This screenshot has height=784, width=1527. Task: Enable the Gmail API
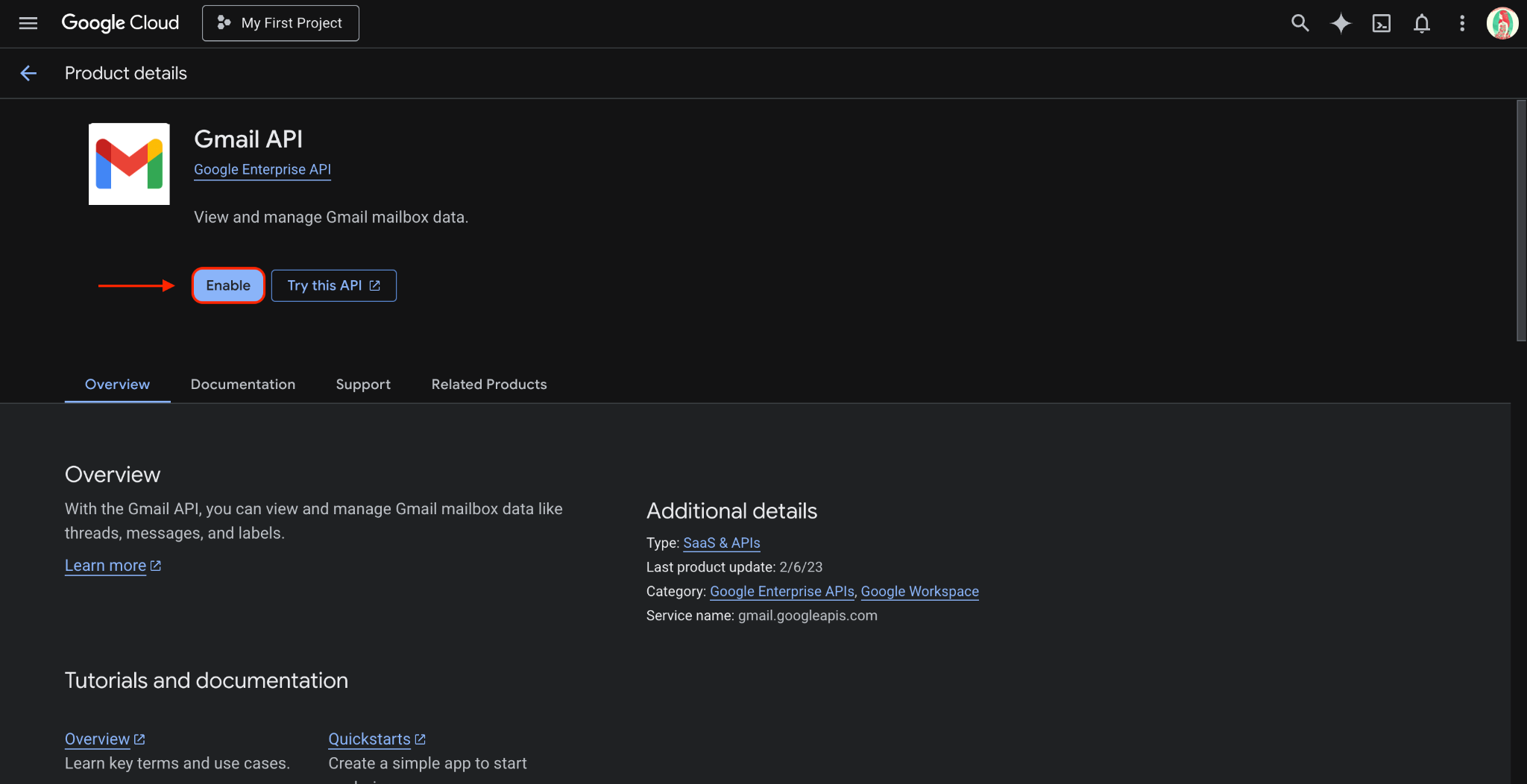click(x=228, y=285)
